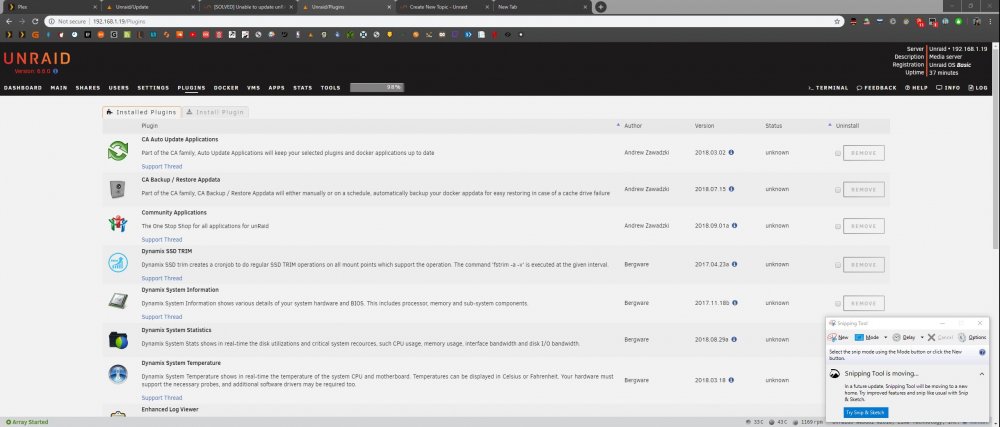Click the info icon beside Unraid version 6.6.0

tap(55, 71)
